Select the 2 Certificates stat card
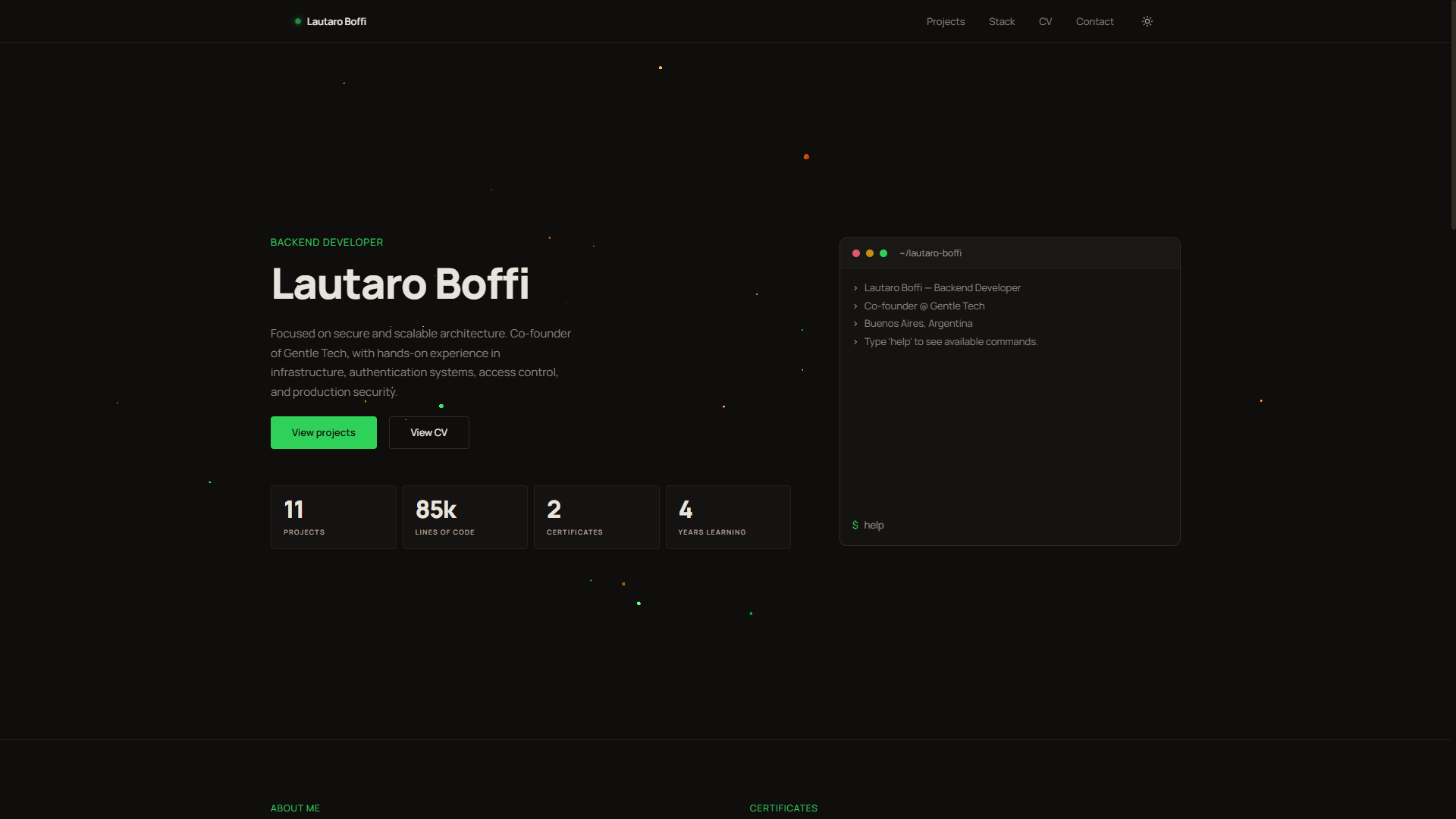Viewport: 1456px width, 819px height. coord(597,517)
